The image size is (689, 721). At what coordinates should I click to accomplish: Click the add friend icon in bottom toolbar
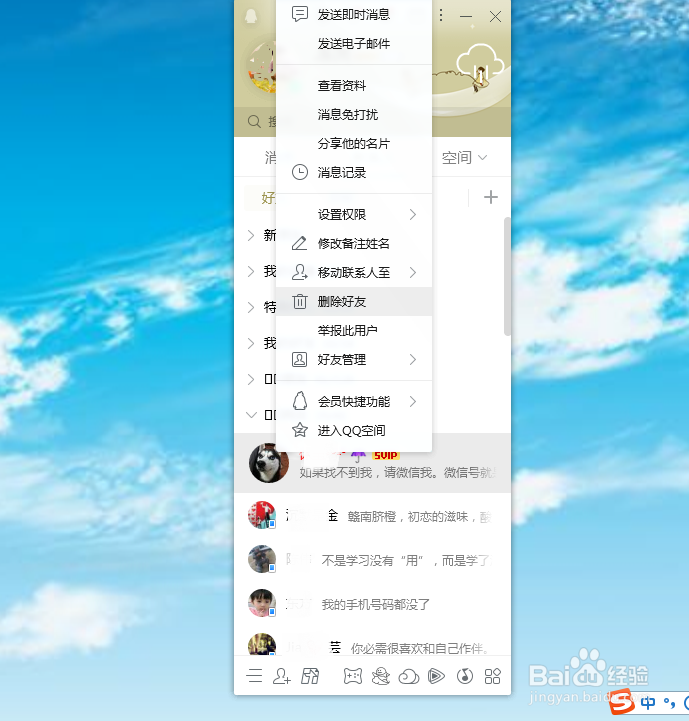pyautogui.click(x=281, y=676)
